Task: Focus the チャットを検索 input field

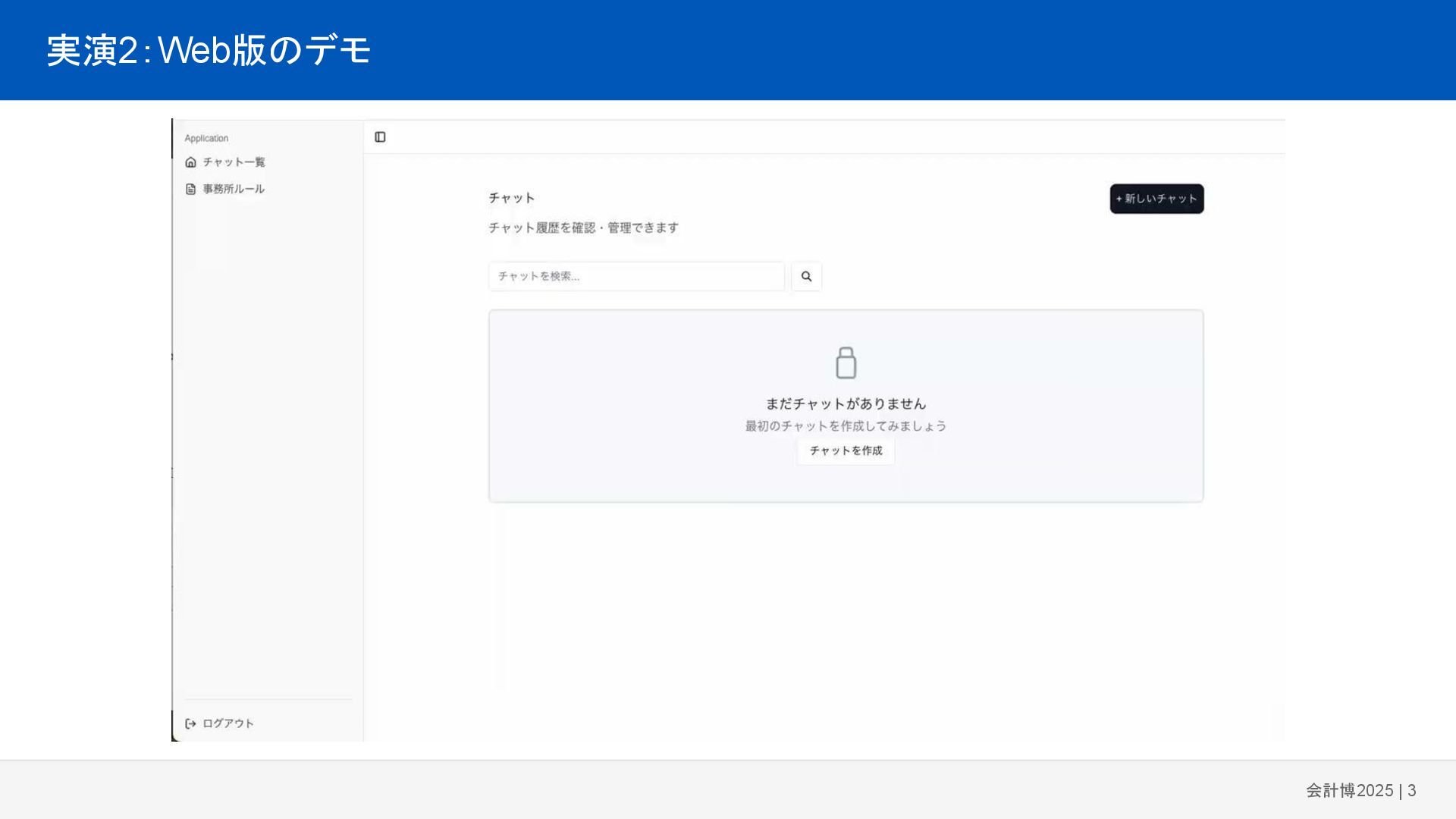Action: click(636, 277)
